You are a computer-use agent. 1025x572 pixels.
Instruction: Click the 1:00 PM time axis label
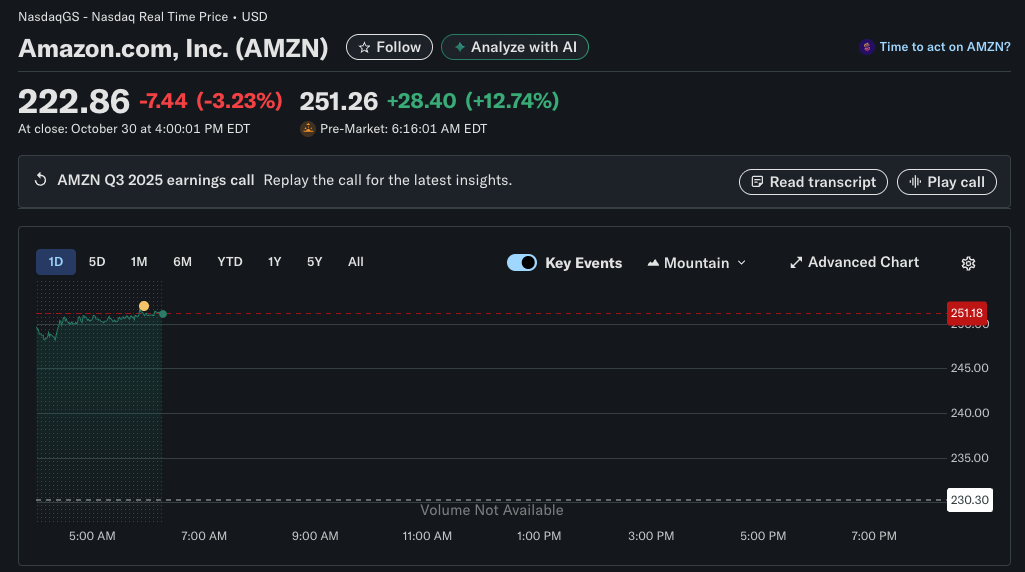coord(539,536)
